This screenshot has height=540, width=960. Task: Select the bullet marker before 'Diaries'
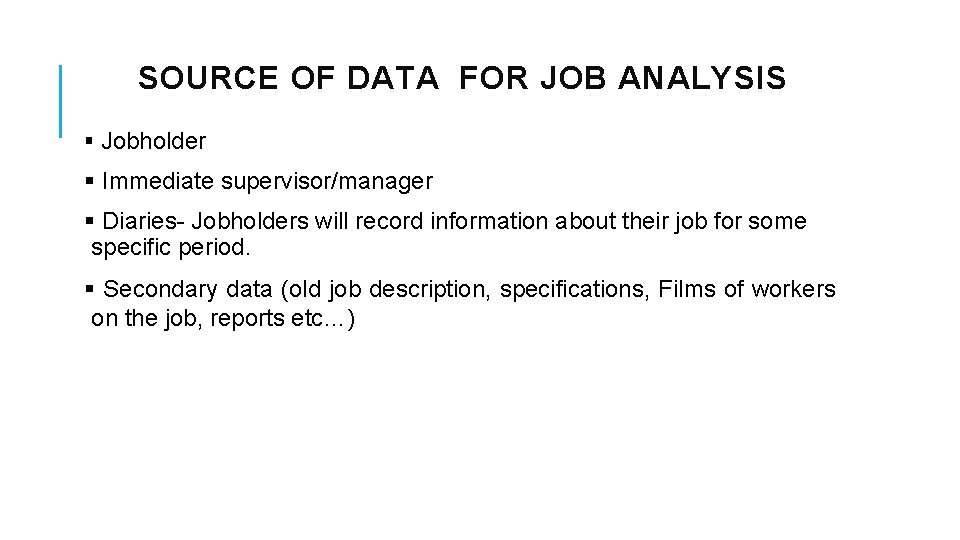pos(89,221)
